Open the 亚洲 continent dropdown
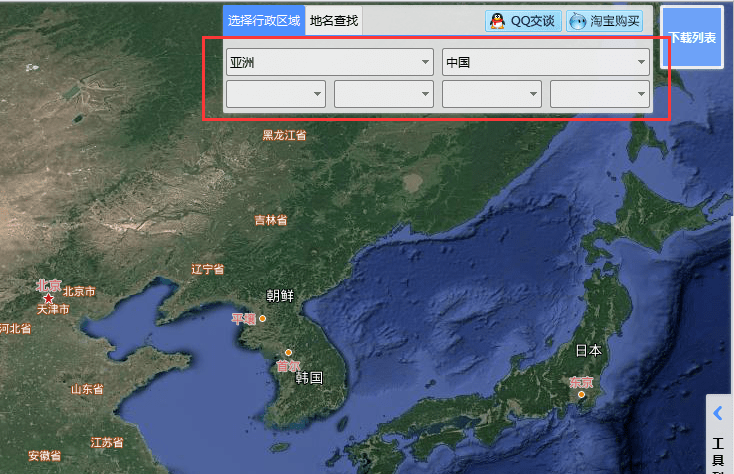734x474 pixels. [x=330, y=62]
